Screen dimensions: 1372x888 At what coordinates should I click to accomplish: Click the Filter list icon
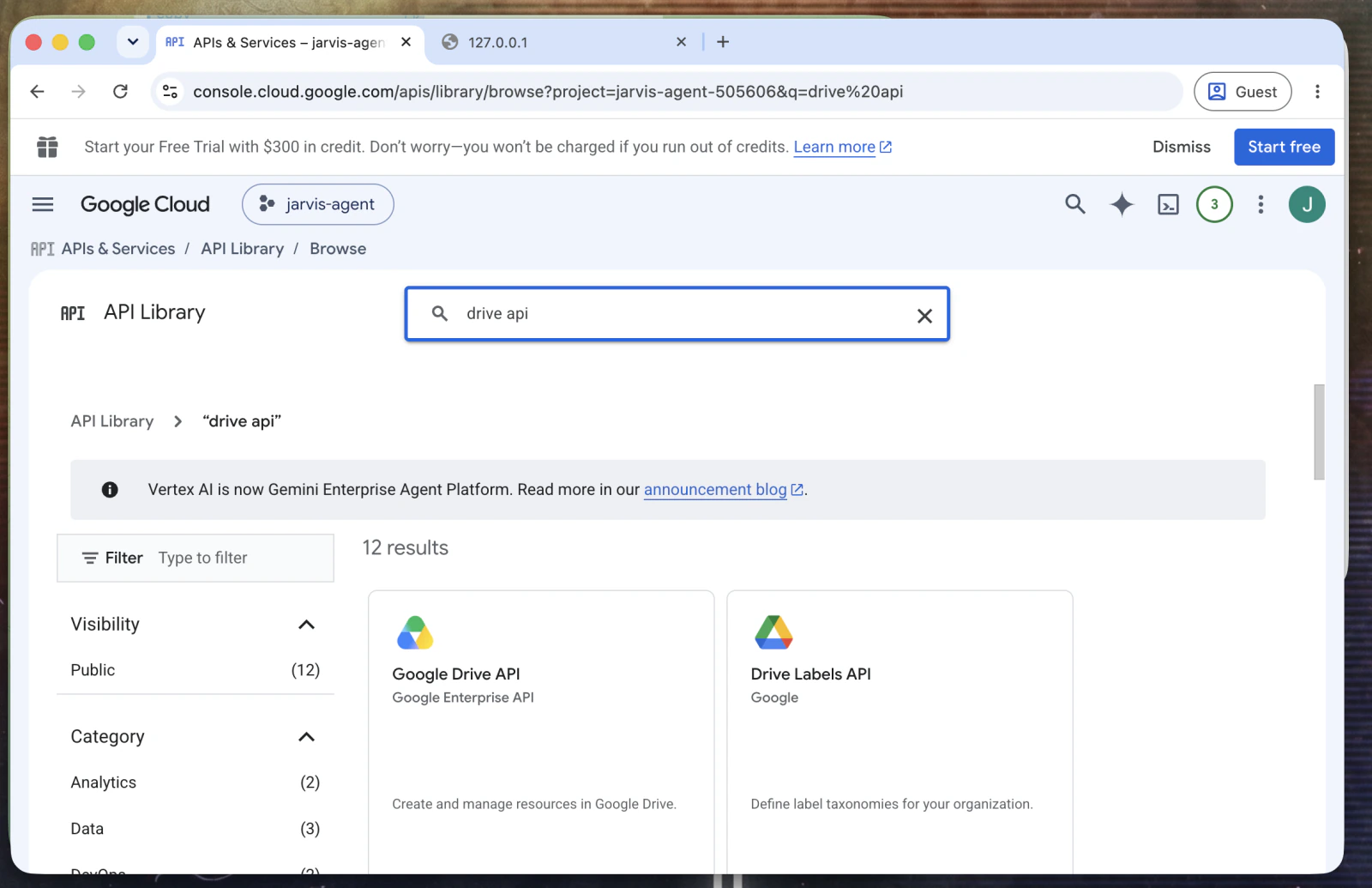coord(90,558)
